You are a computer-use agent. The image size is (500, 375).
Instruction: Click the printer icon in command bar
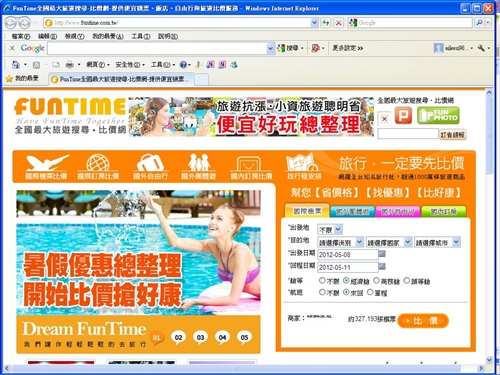pyautogui.click(x=70, y=64)
